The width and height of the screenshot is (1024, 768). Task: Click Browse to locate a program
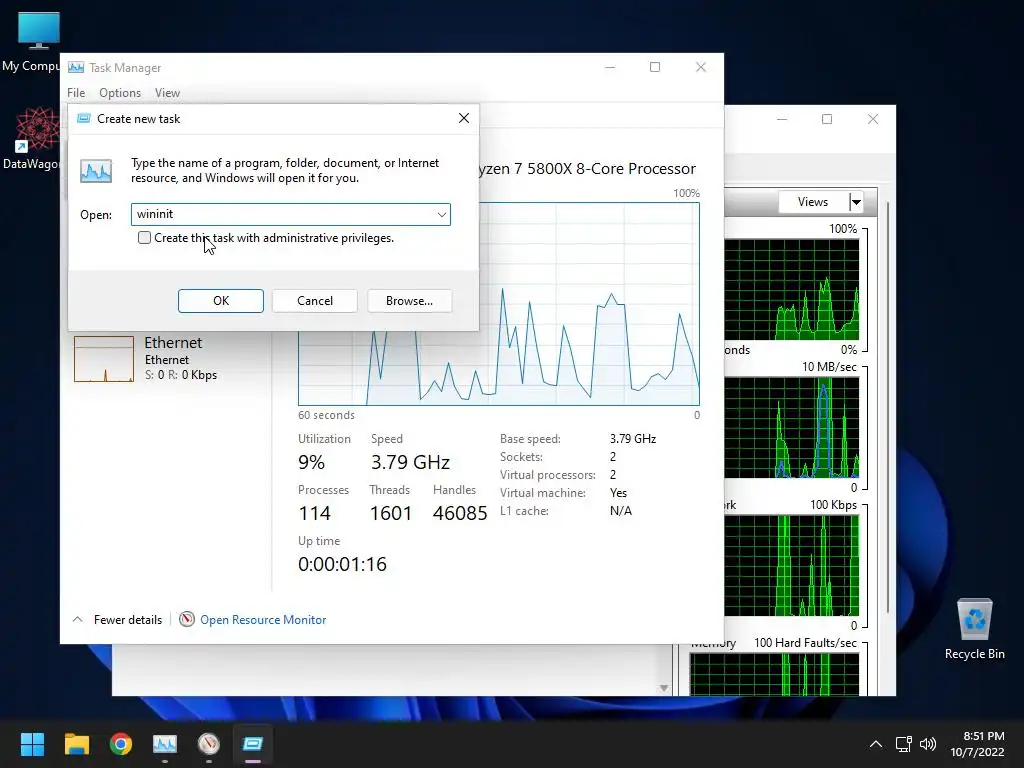pyautogui.click(x=409, y=301)
